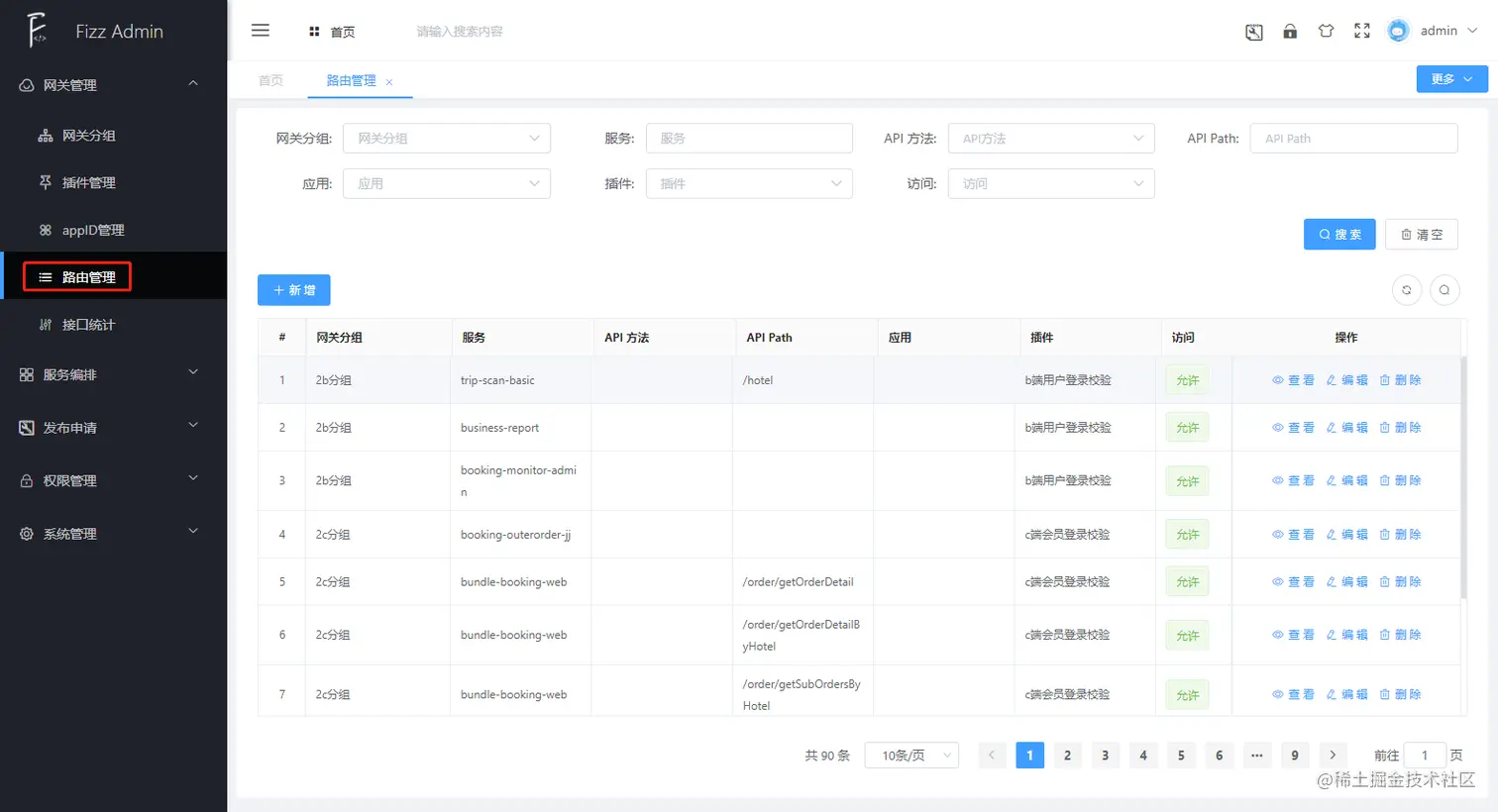Open the 应用 filter dropdown
1498x812 pixels.
446,183
